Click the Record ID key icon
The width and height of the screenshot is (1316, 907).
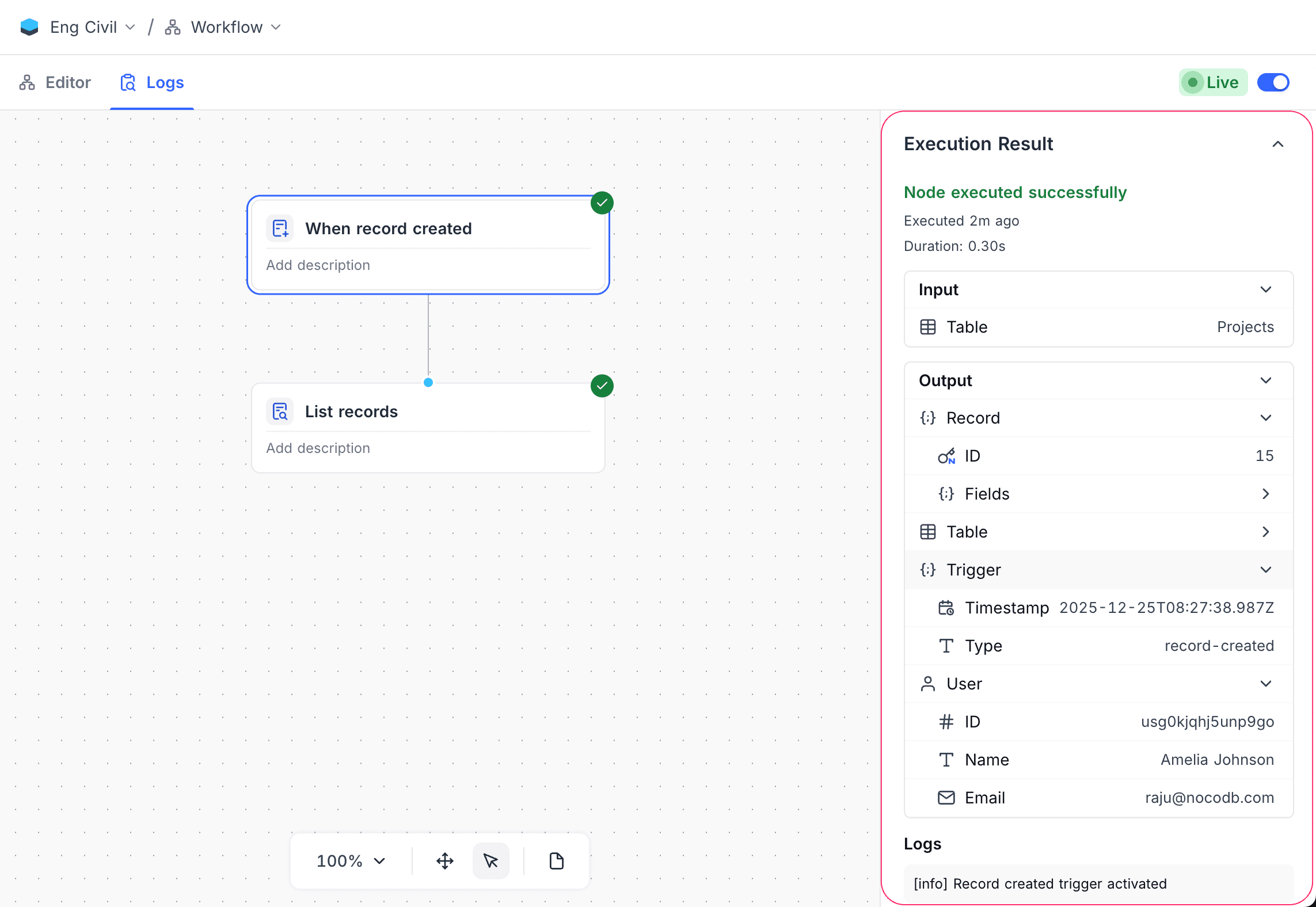[x=946, y=456]
